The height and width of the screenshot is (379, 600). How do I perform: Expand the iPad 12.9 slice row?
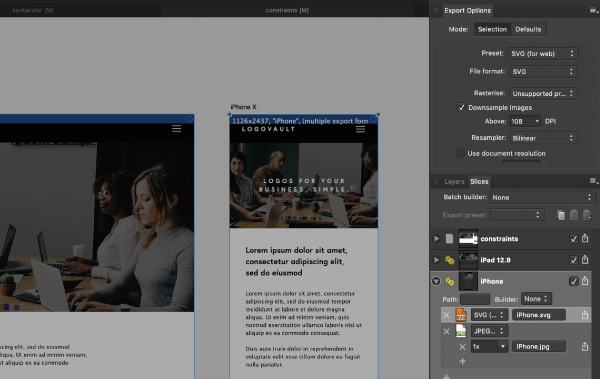pyautogui.click(x=436, y=260)
